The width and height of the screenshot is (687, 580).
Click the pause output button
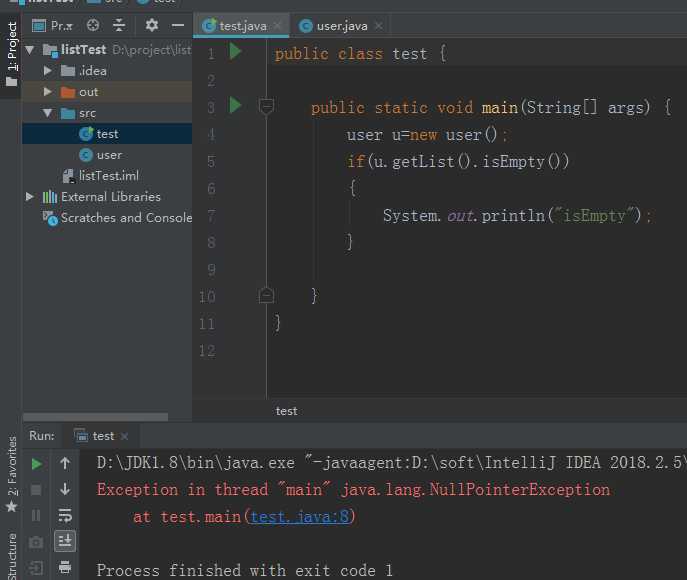(36, 516)
